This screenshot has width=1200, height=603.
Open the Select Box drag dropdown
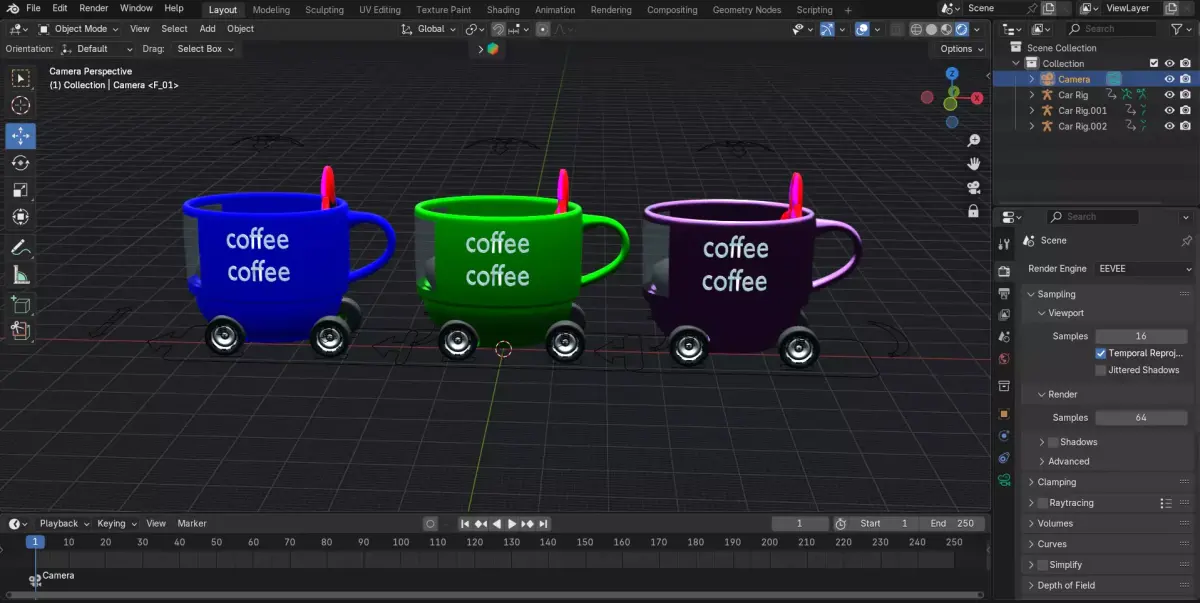205,48
